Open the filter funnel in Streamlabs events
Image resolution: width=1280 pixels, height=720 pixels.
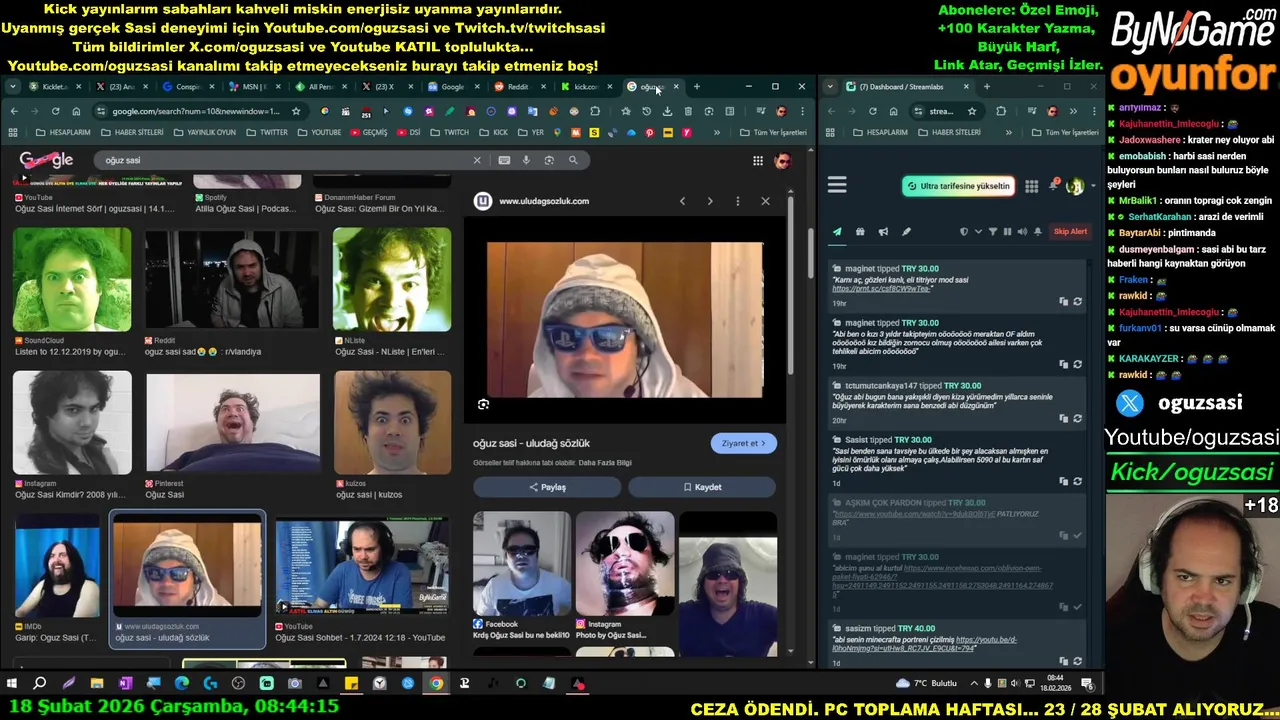point(993,232)
